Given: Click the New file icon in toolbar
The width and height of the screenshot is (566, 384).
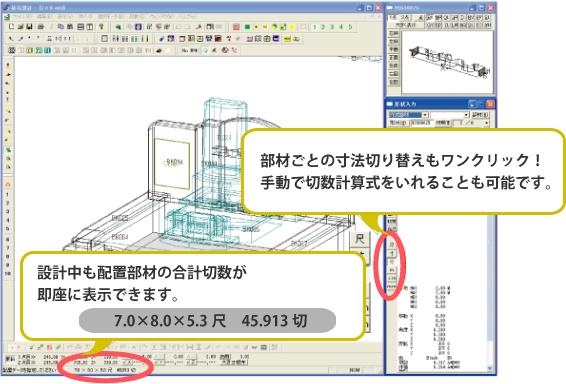Looking at the screenshot, I should pos(12,27).
